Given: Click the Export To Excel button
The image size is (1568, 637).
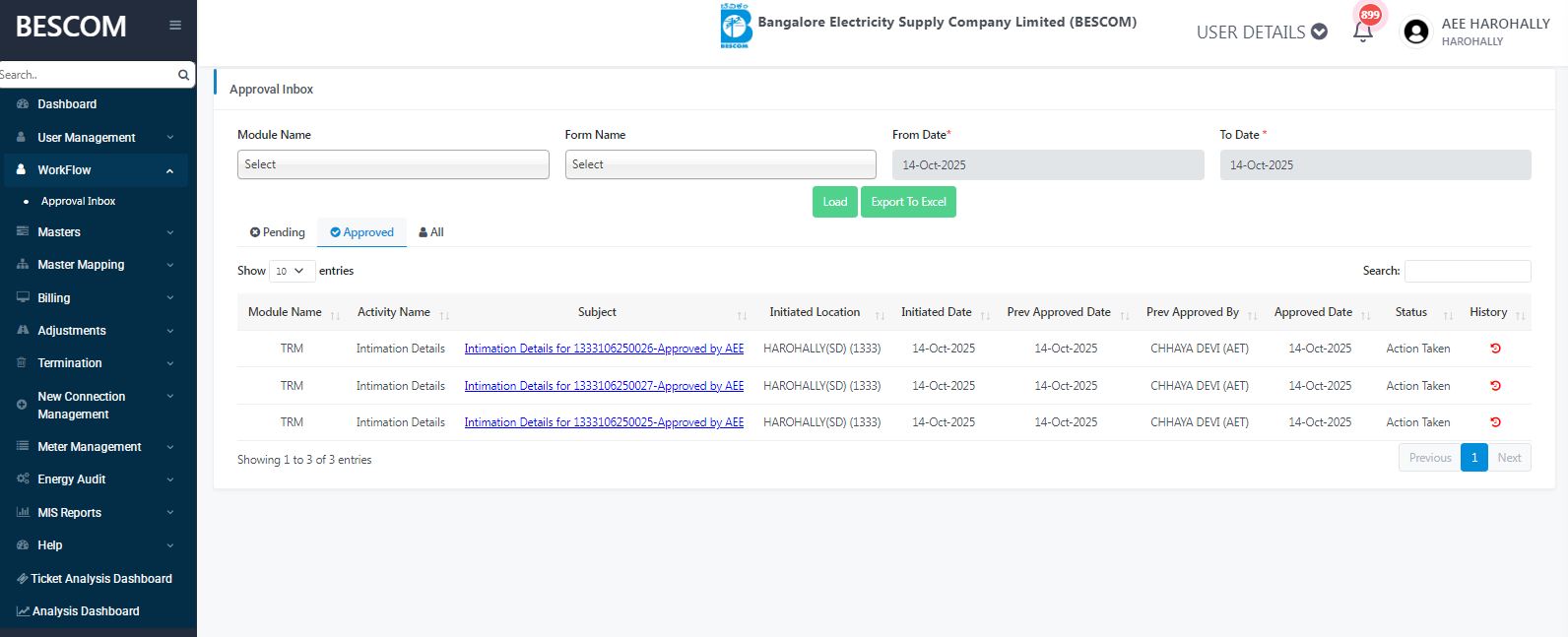Looking at the screenshot, I should click(x=908, y=202).
